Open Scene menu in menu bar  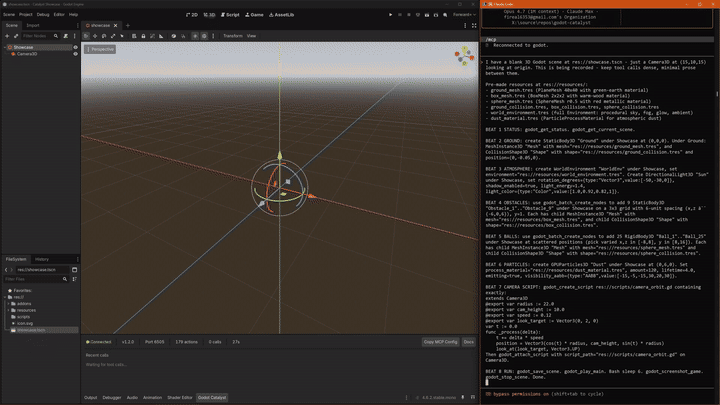9,15
